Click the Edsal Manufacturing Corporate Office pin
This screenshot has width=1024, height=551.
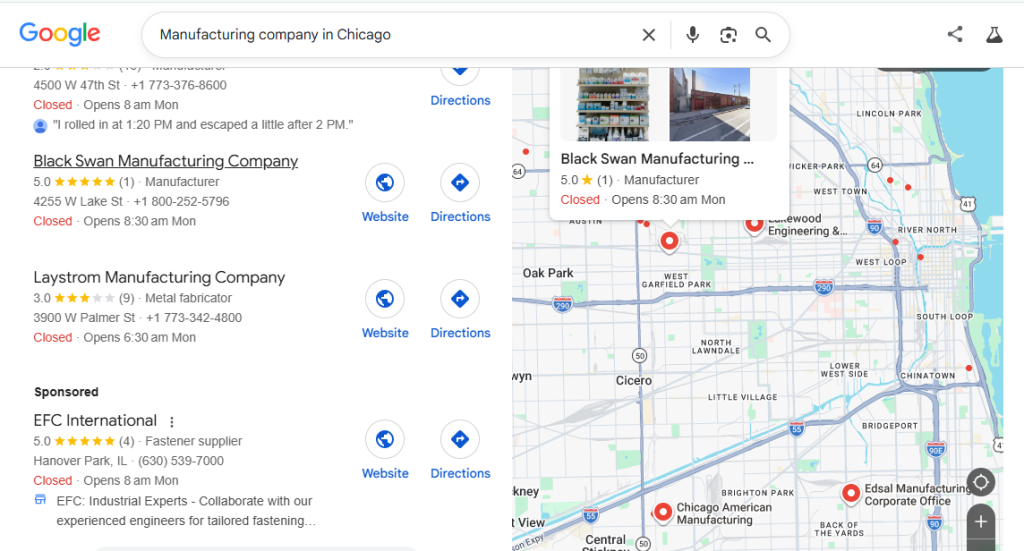tap(851, 494)
